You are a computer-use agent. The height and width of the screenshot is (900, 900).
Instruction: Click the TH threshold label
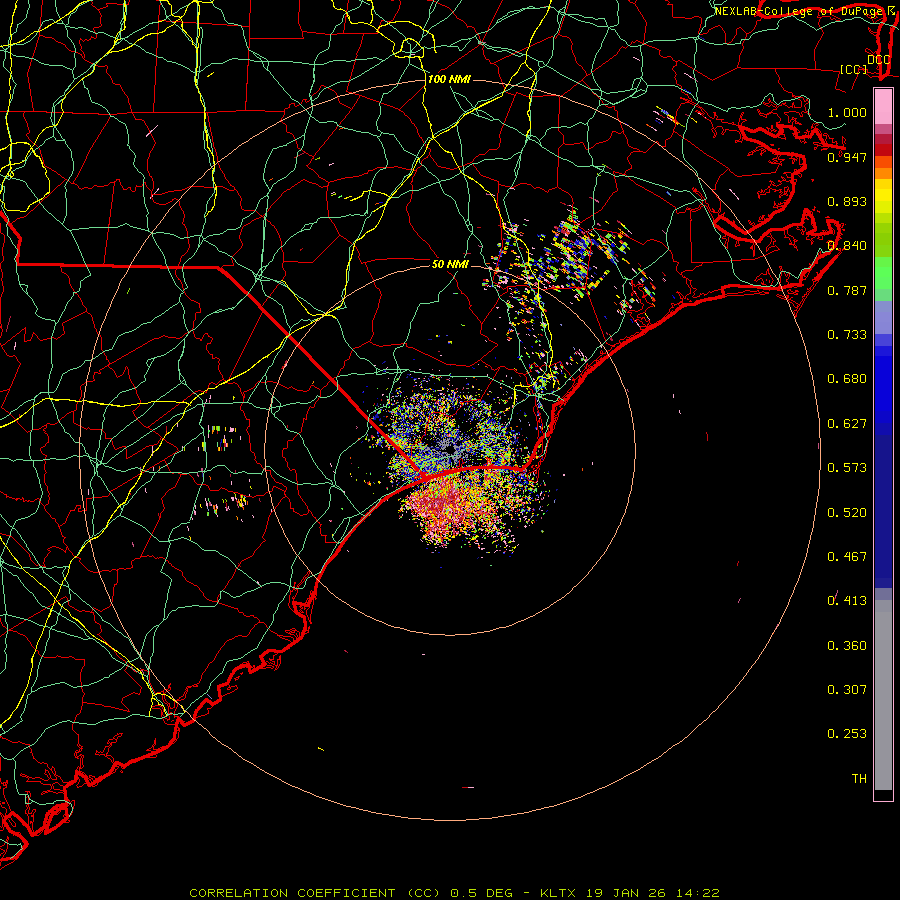pyautogui.click(x=859, y=779)
